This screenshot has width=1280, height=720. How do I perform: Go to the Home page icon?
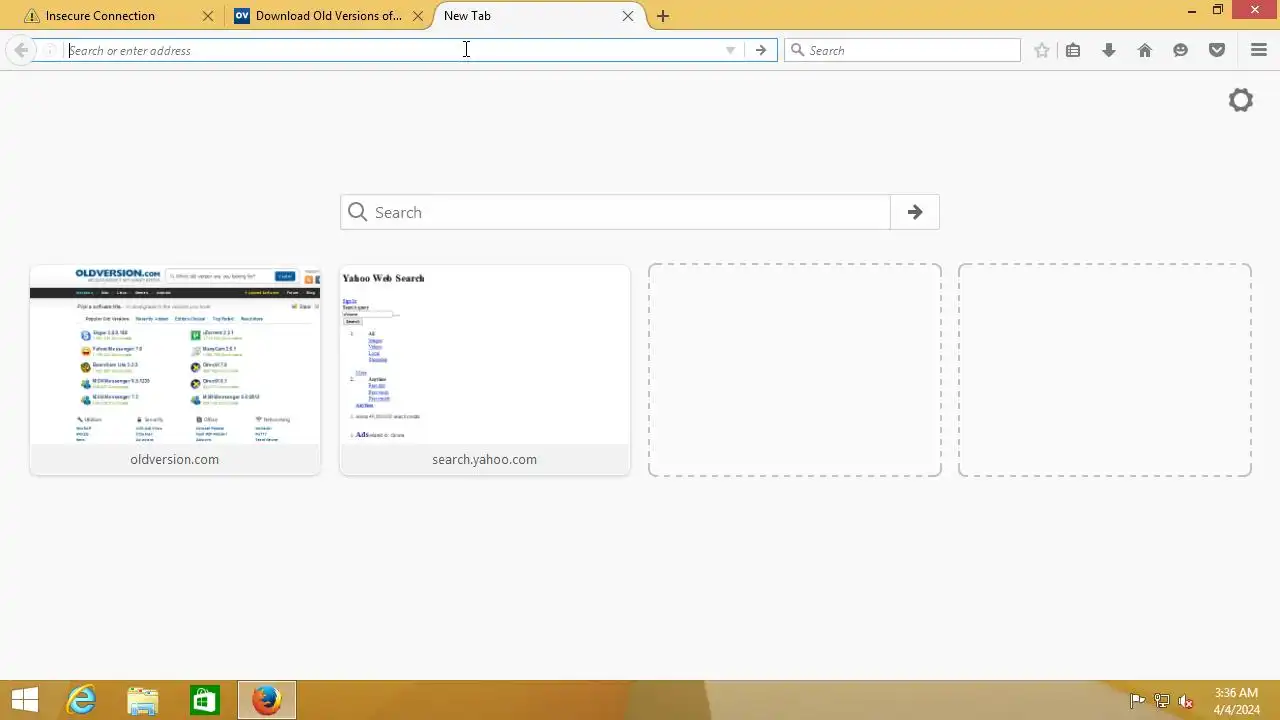click(x=1145, y=50)
